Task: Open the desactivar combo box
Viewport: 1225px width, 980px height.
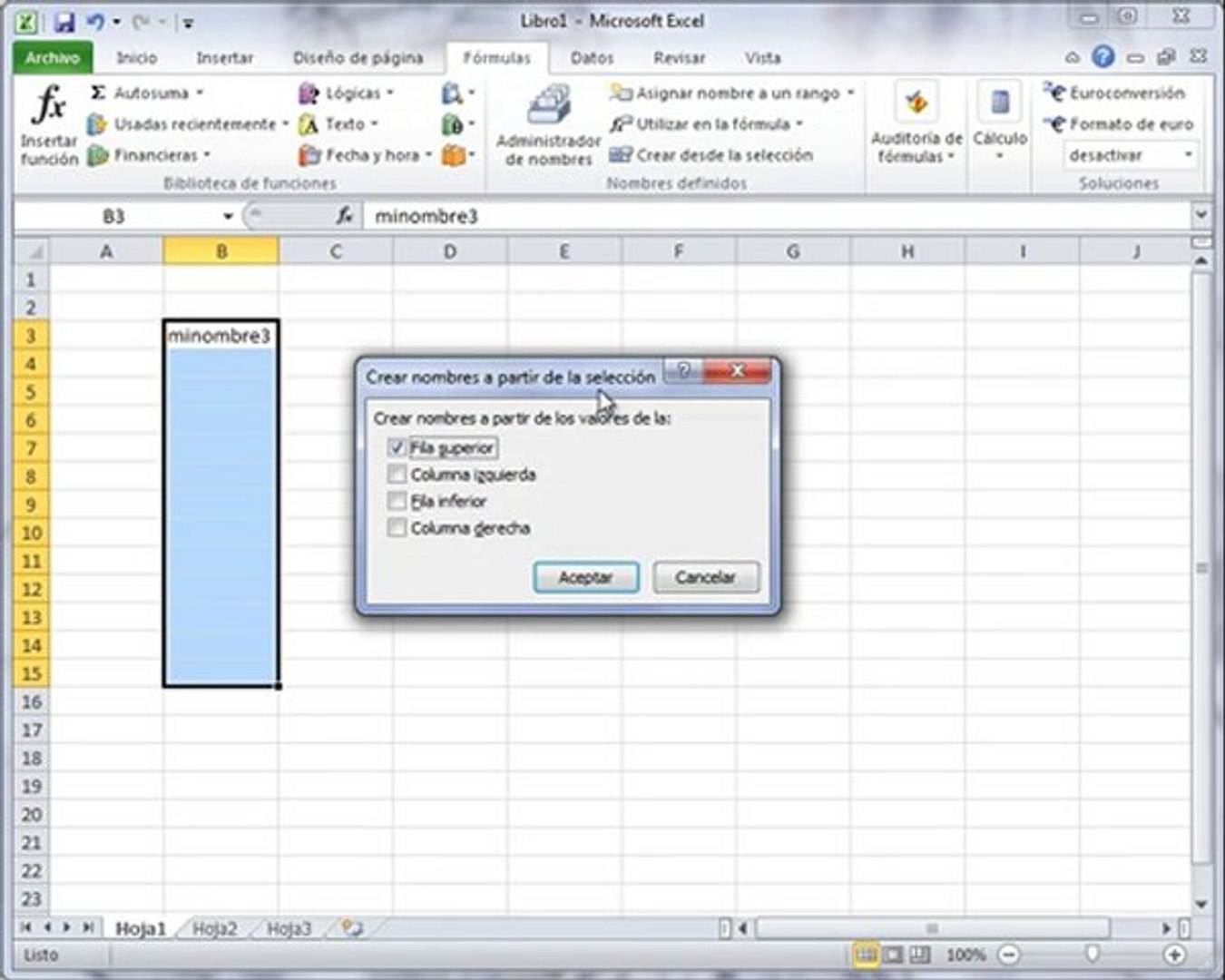Action: 1132,155
